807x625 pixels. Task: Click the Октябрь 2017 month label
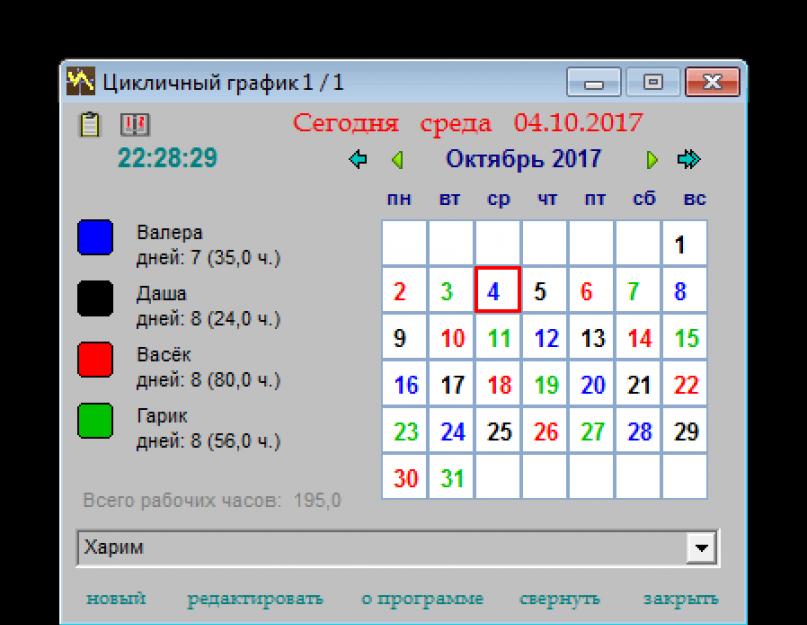click(523, 159)
